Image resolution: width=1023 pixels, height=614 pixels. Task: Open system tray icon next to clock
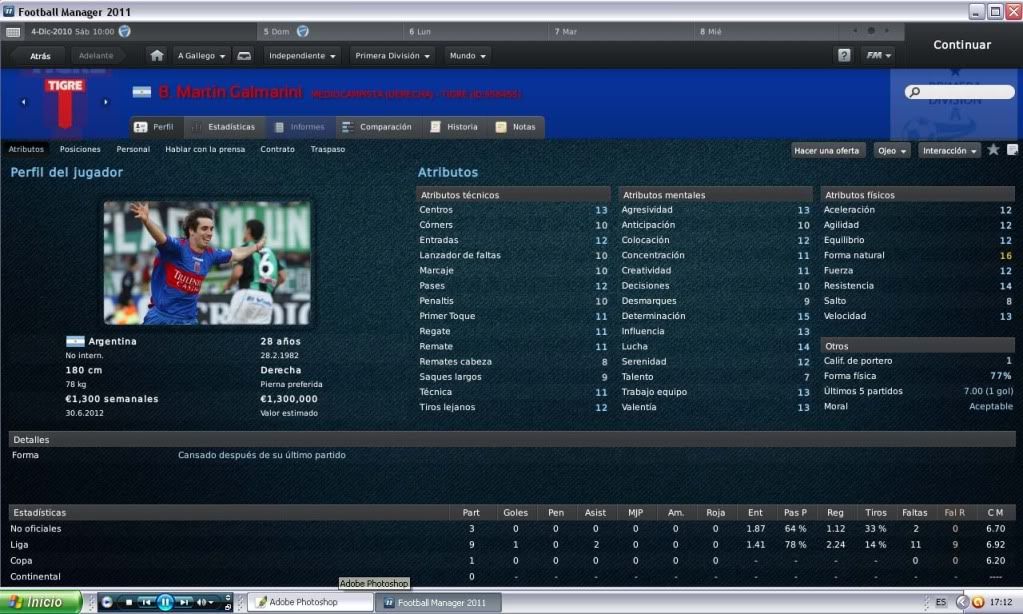click(978, 602)
